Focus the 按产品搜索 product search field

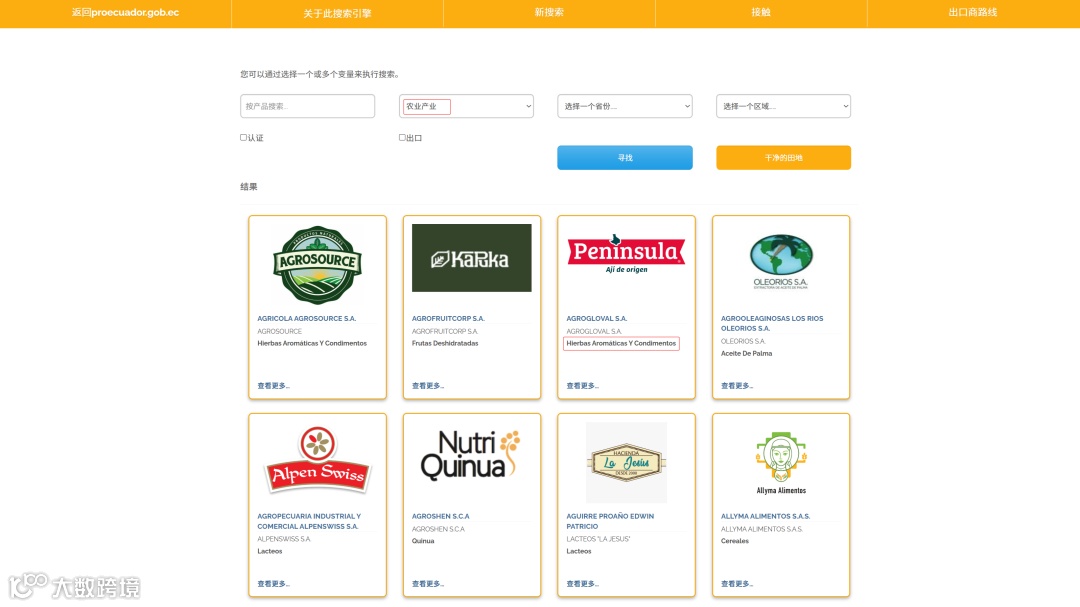307,106
